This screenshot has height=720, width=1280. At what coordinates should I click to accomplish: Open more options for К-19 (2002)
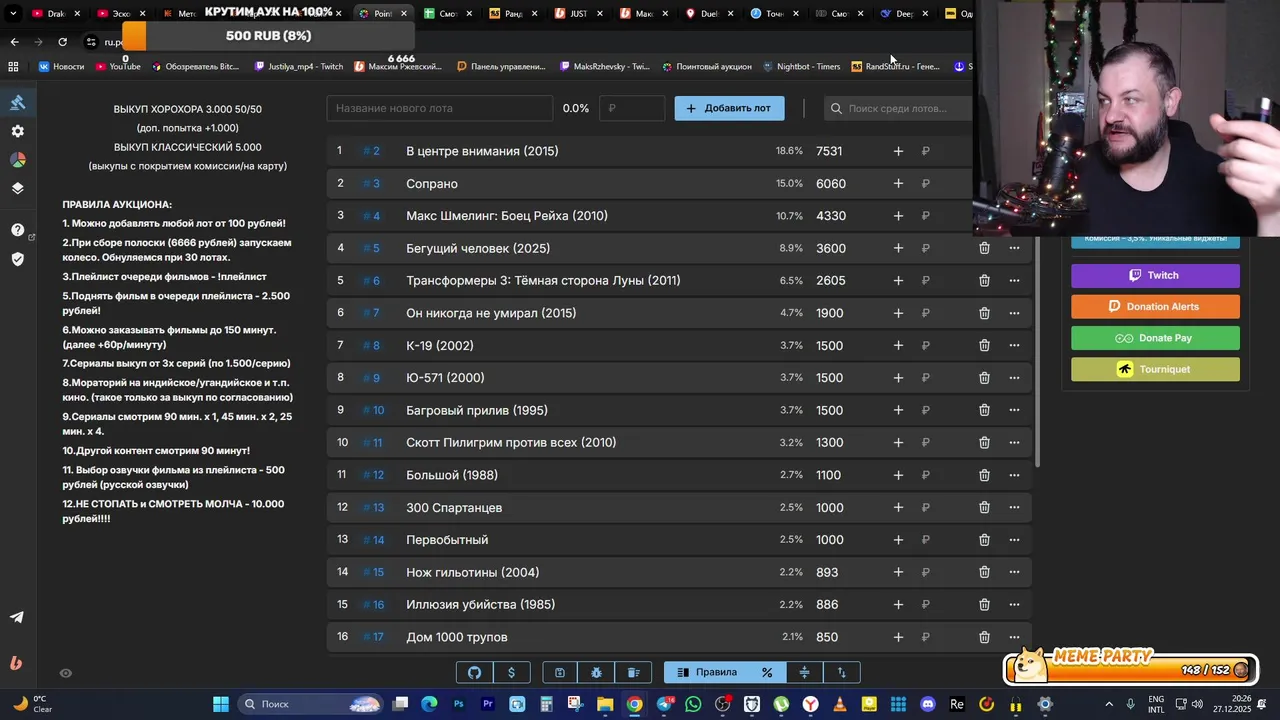pos(1014,345)
